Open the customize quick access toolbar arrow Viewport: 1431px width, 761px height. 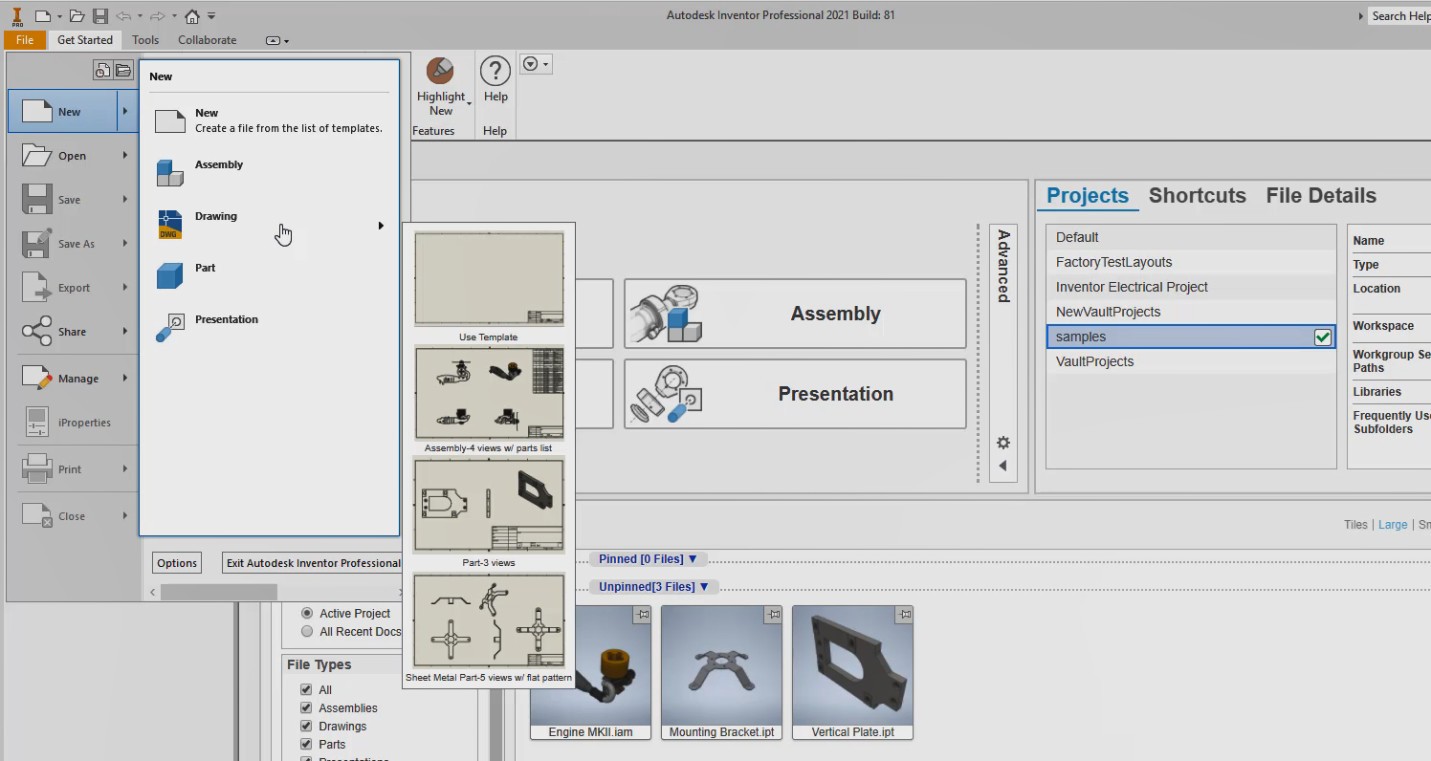(x=212, y=16)
